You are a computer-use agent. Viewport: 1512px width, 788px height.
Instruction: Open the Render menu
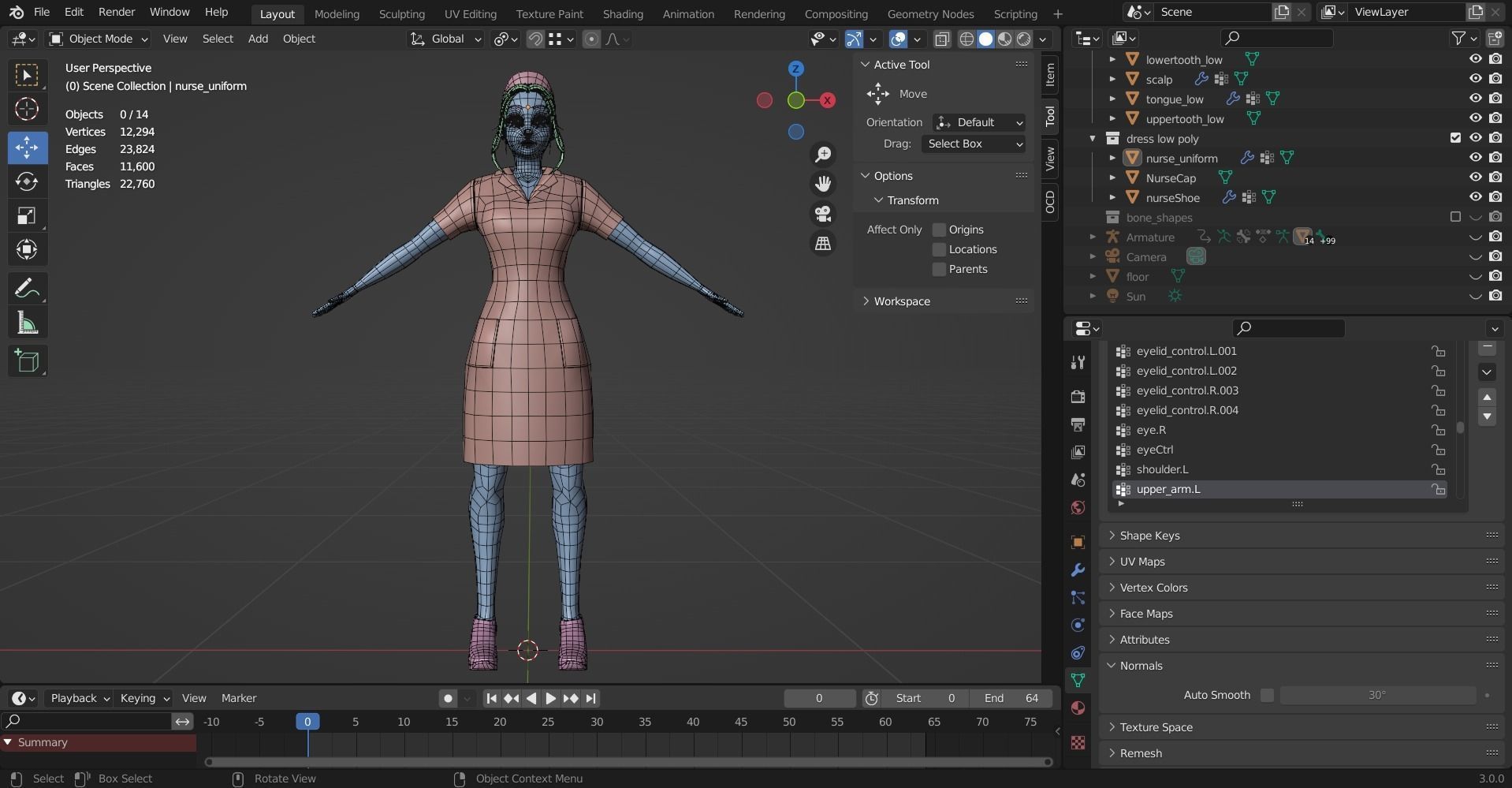(117, 13)
